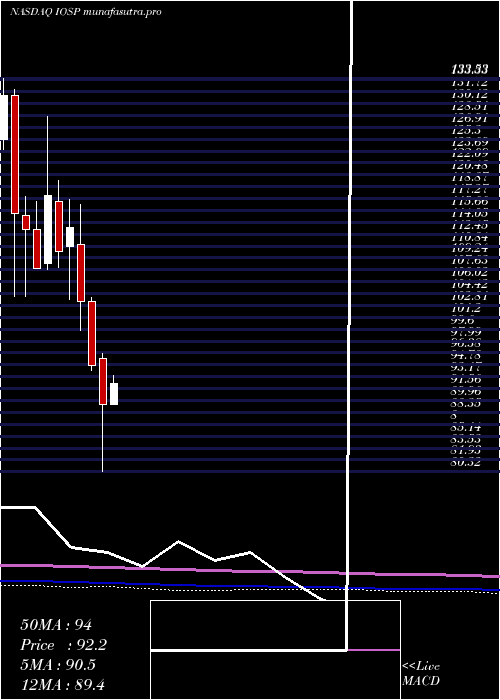Click the 126.91 price axis label
The image size is (500, 700).
470,119
